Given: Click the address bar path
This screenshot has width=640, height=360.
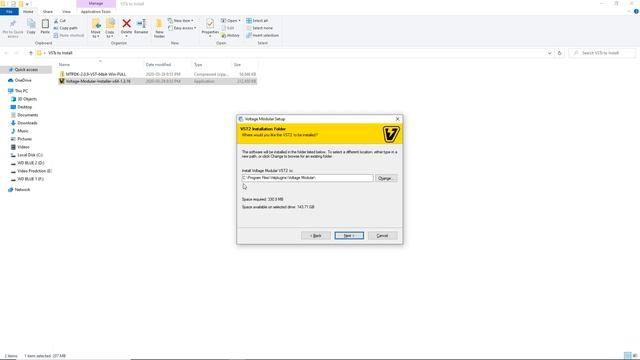Looking at the screenshot, I should pos(60,53).
